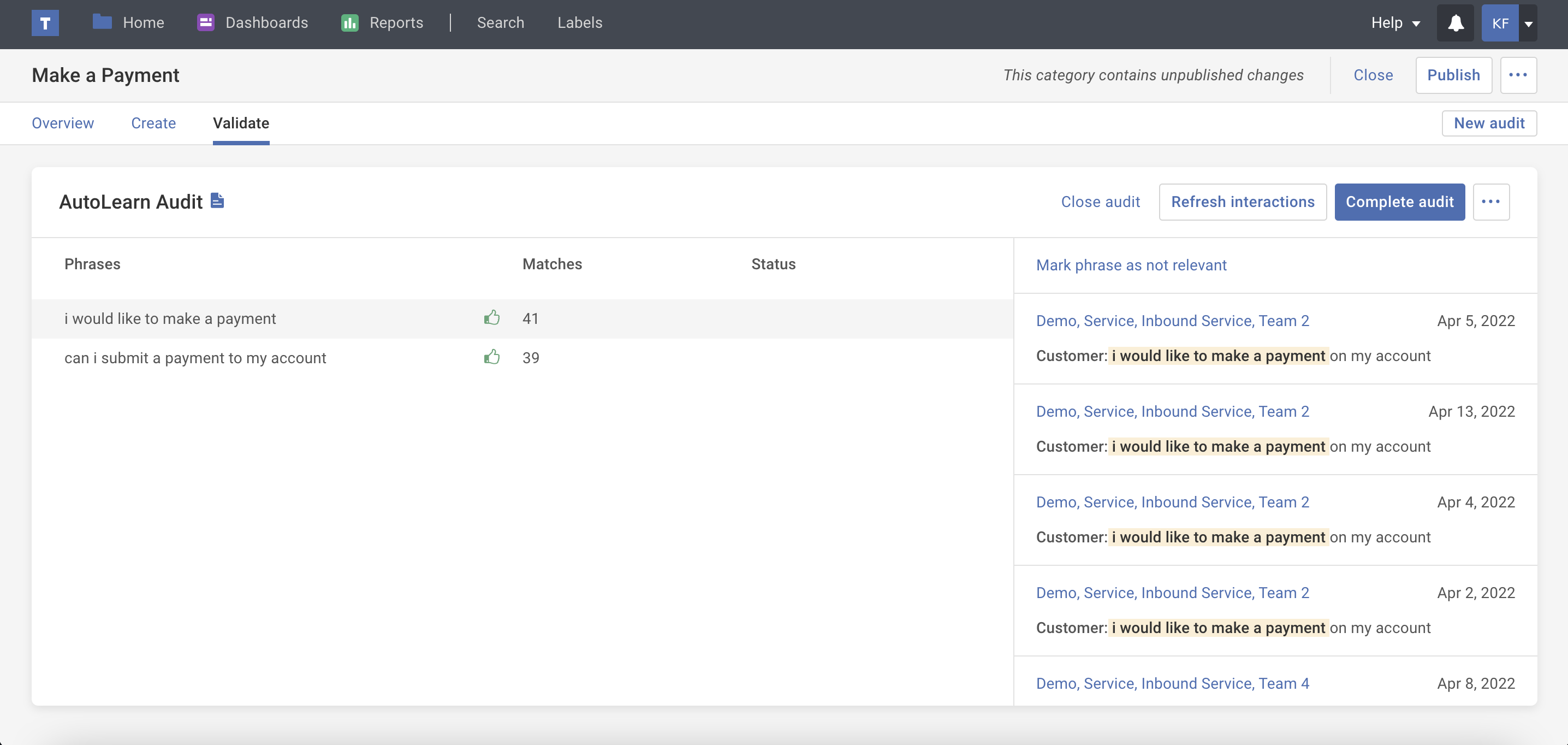The height and width of the screenshot is (745, 1568).
Task: Toggle thumbs-up for 'can i submit a payment'
Action: (x=492, y=358)
